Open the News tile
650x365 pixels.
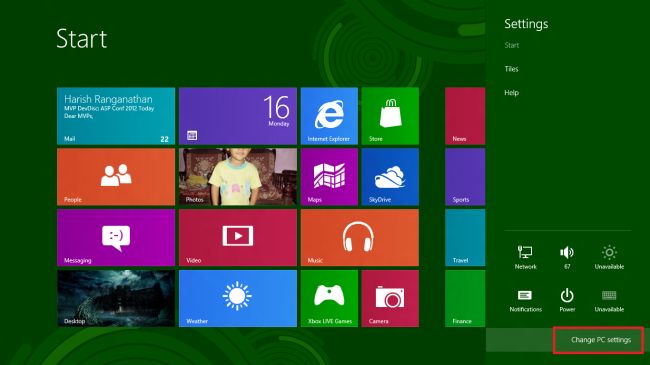(465, 116)
